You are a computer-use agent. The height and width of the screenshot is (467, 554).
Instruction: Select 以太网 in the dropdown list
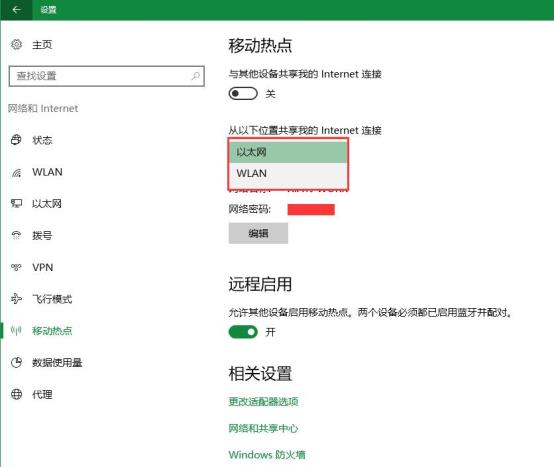(x=288, y=152)
